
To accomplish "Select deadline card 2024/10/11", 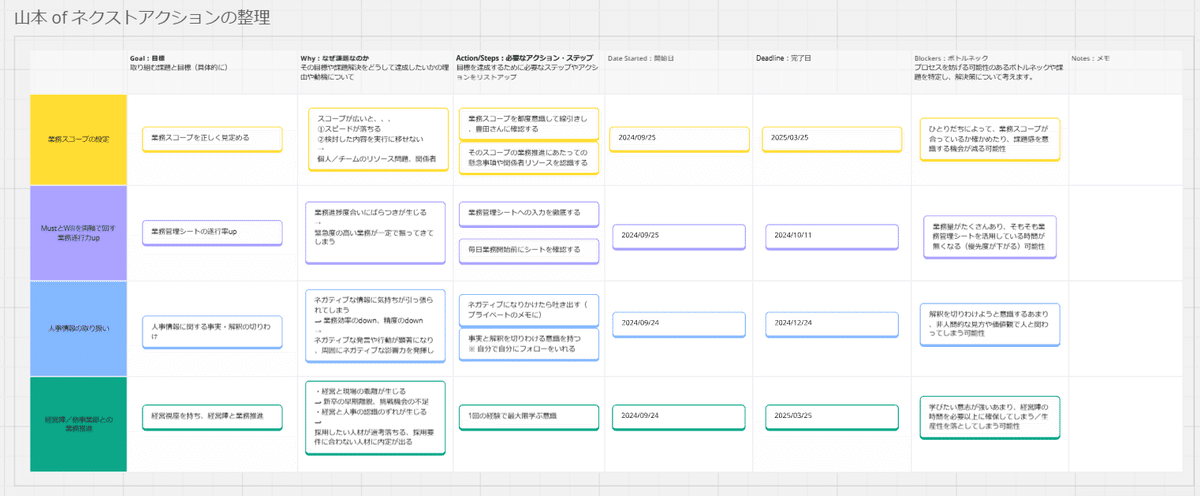I will click(831, 236).
